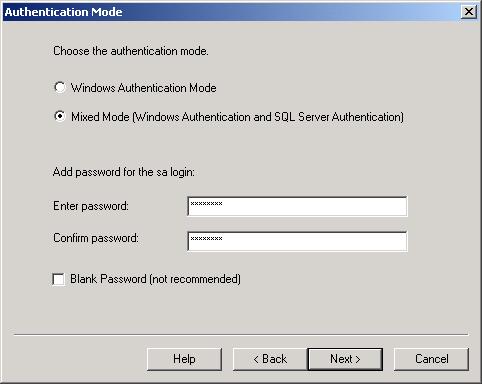The image size is (482, 384).
Task: Choose the Mixed Mode radio button
Action: (x=60, y=116)
